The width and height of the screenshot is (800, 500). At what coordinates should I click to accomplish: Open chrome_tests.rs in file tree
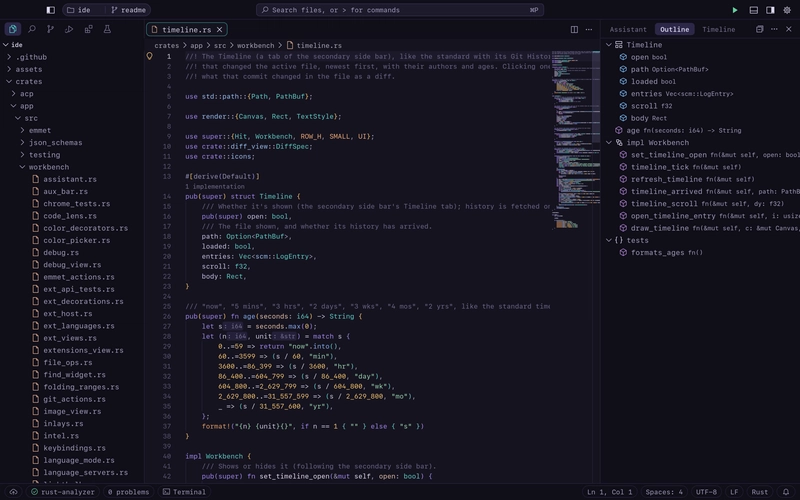pyautogui.click(x=72, y=204)
